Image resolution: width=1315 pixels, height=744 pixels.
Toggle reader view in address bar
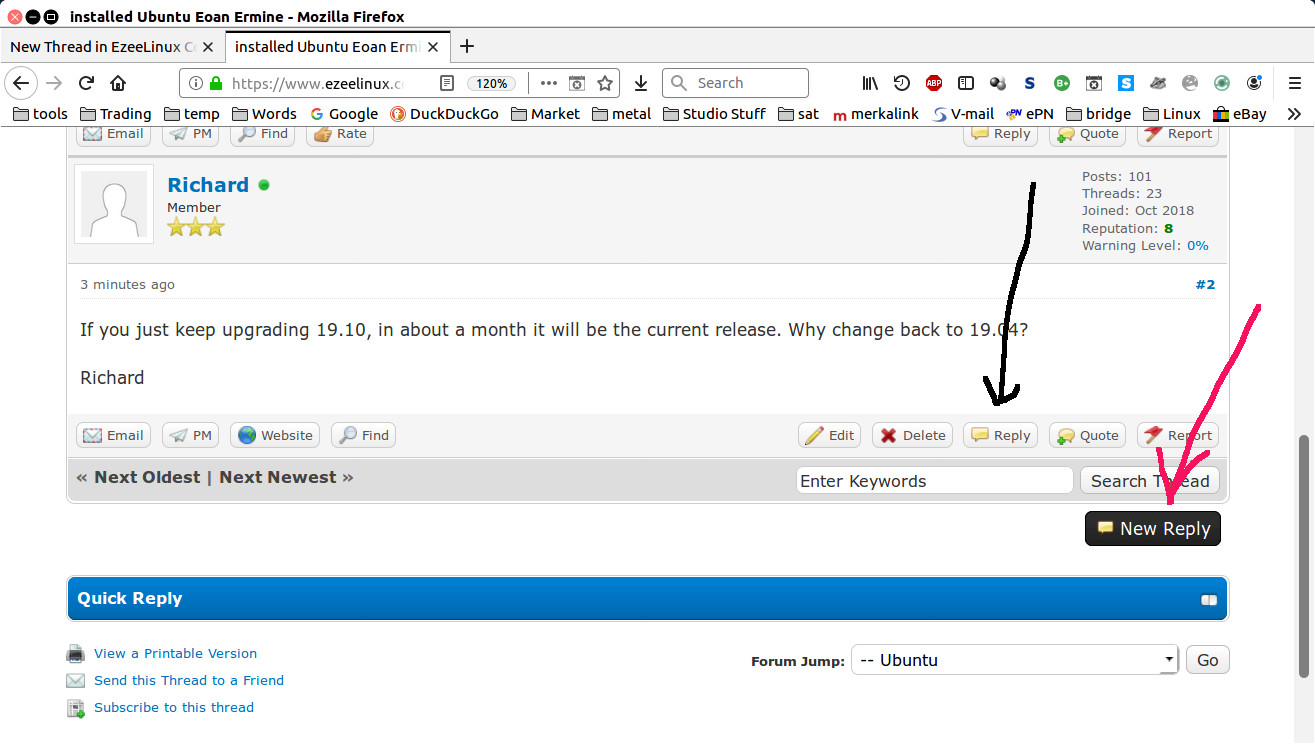coord(447,83)
